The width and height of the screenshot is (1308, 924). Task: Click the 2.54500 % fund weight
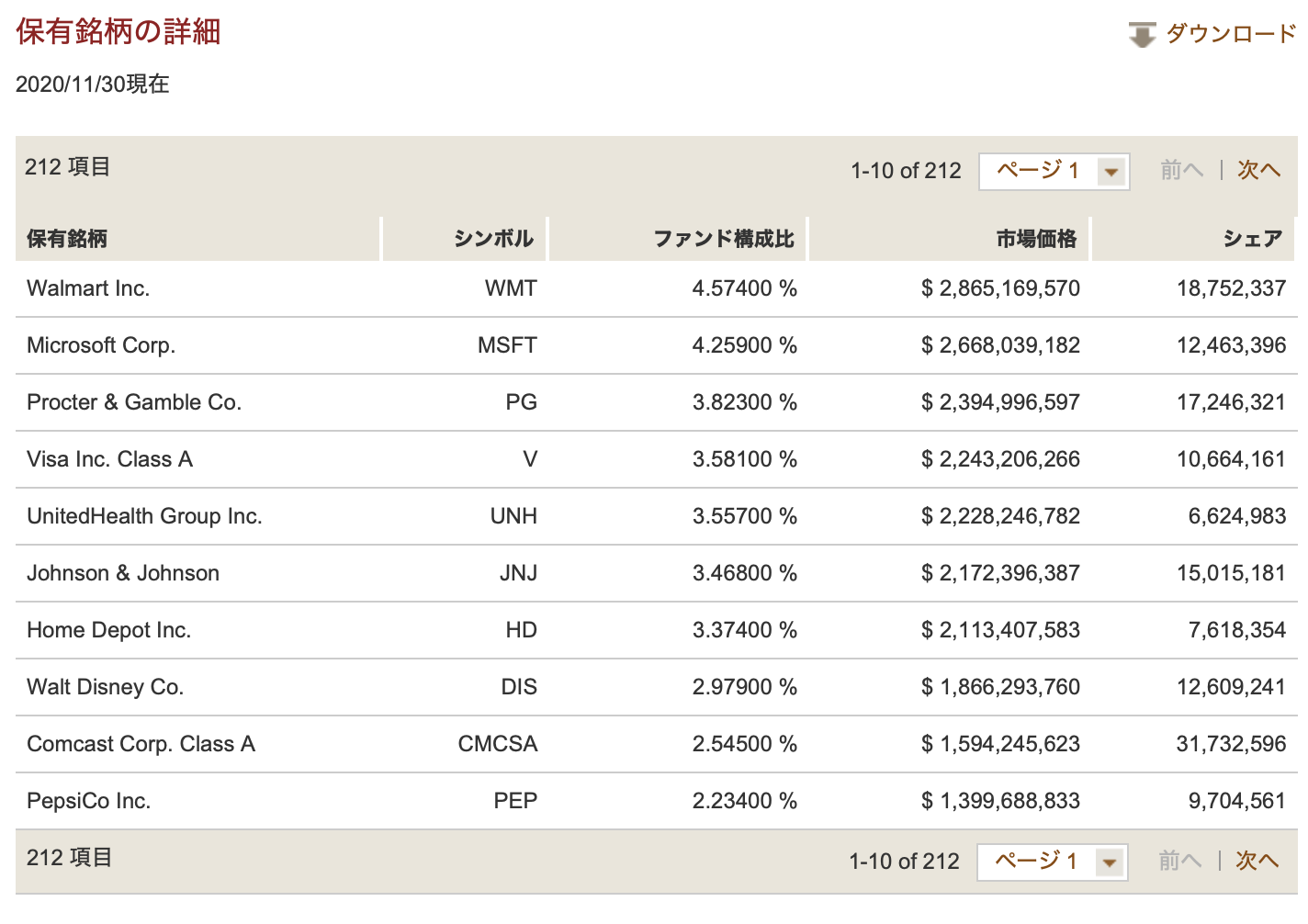click(744, 744)
